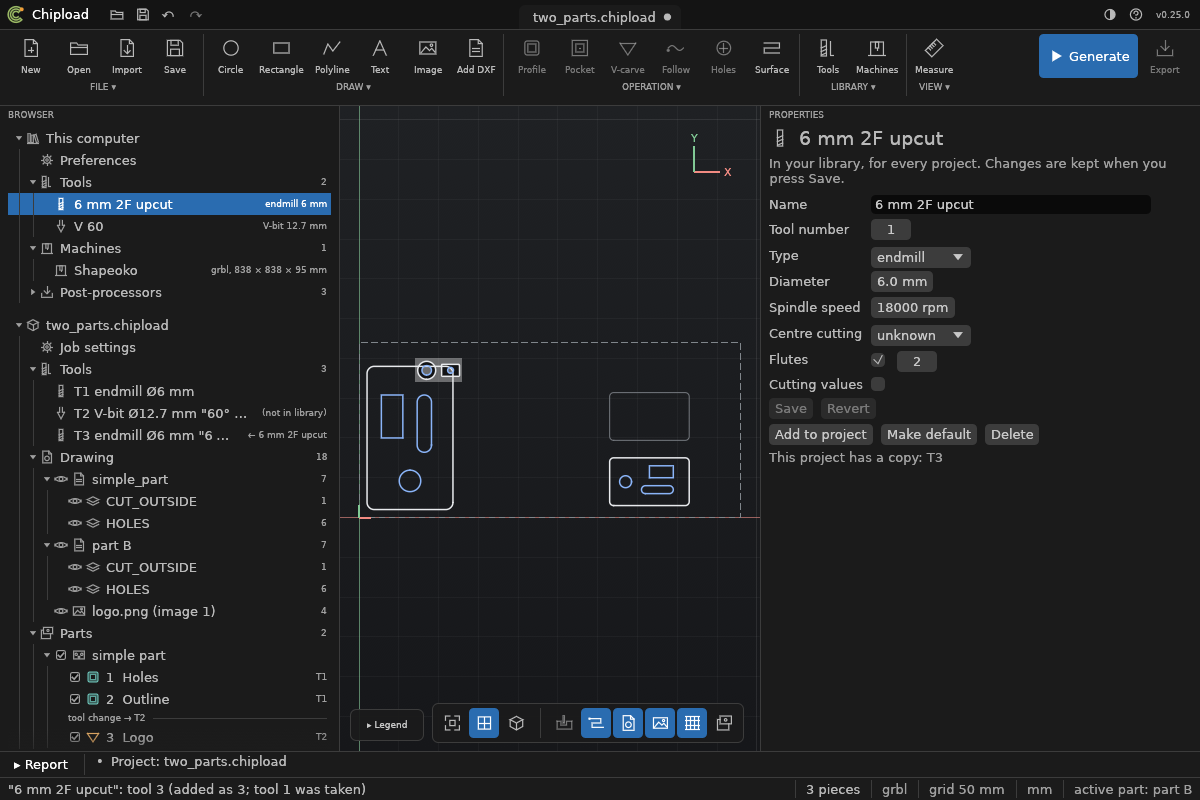Screen dimensions: 1200x800
Task: Switch to the 3D cube view
Action: (516, 723)
